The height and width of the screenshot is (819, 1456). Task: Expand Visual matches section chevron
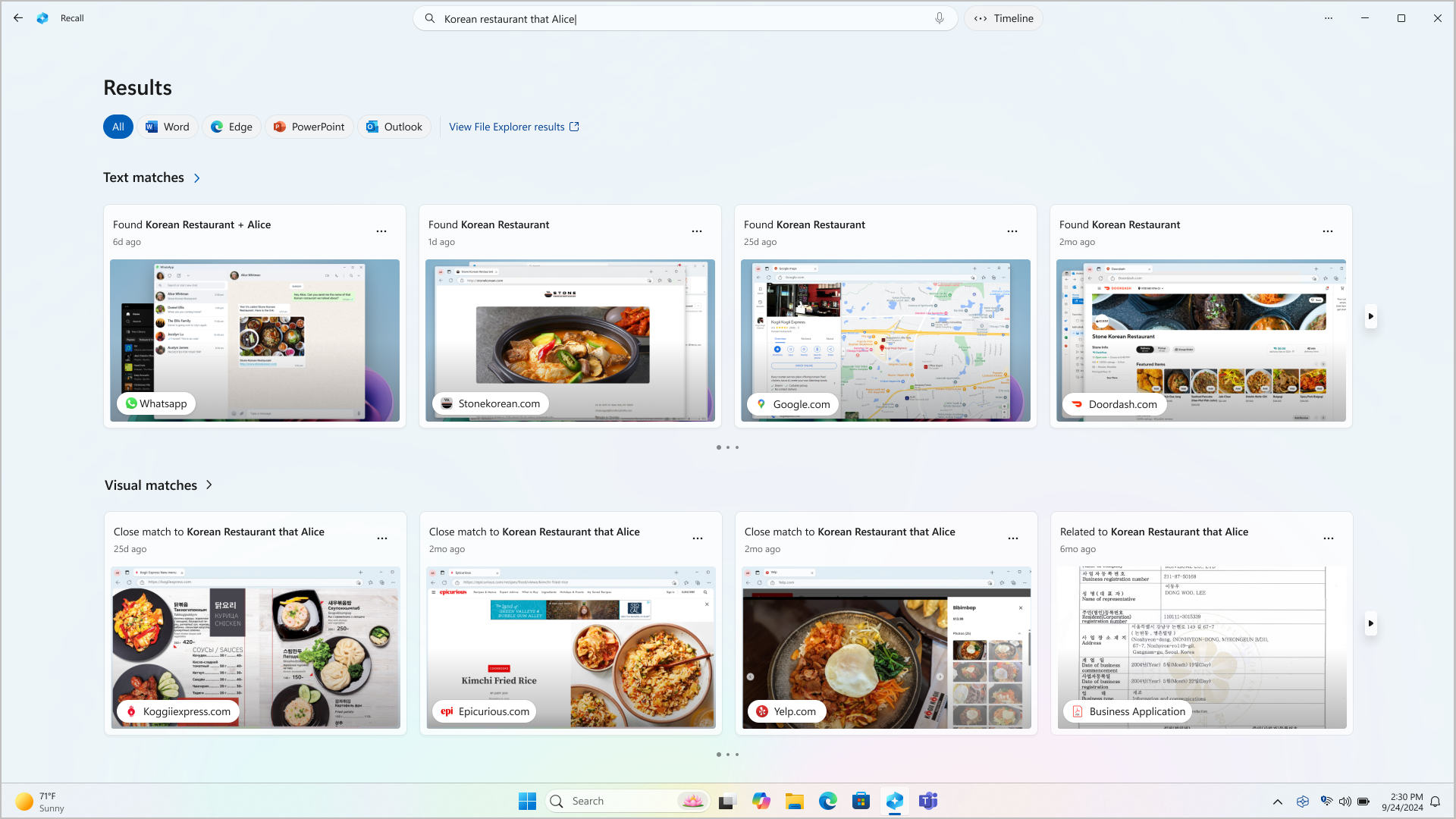[x=208, y=485]
